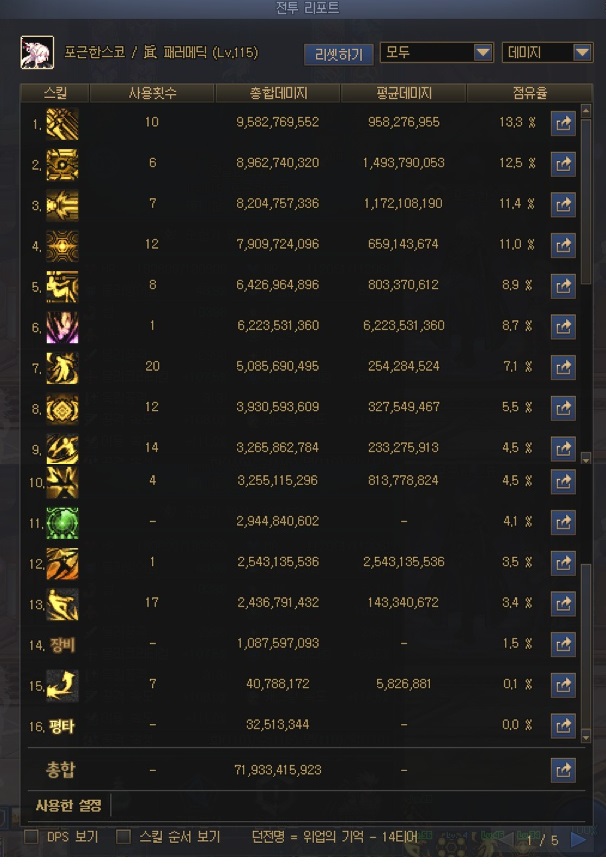Click the share icon in the 총합 total row
Viewport: 606px width, 867px height.
point(563,770)
